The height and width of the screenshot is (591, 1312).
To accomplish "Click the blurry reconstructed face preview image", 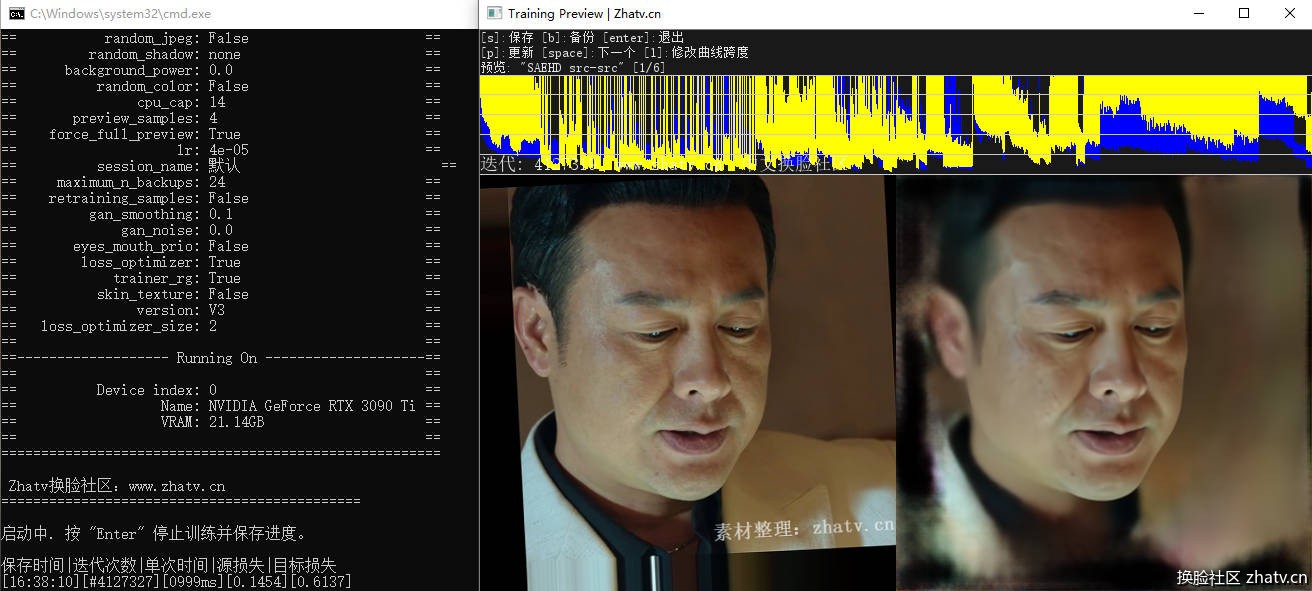I will coord(1103,383).
